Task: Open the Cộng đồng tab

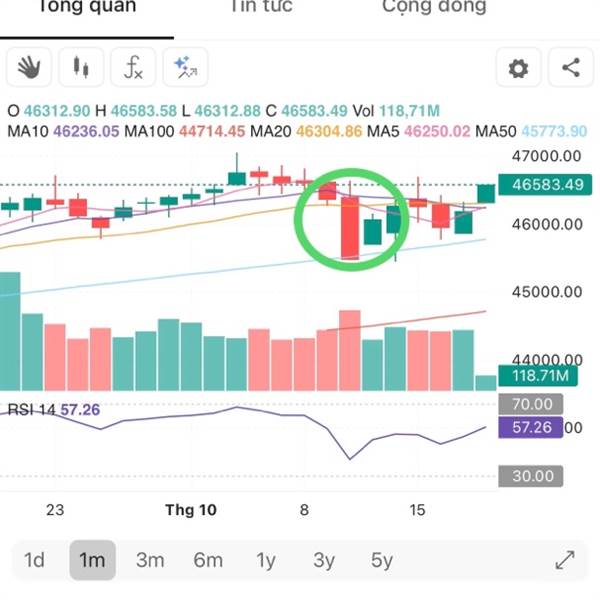Action: coord(434,7)
